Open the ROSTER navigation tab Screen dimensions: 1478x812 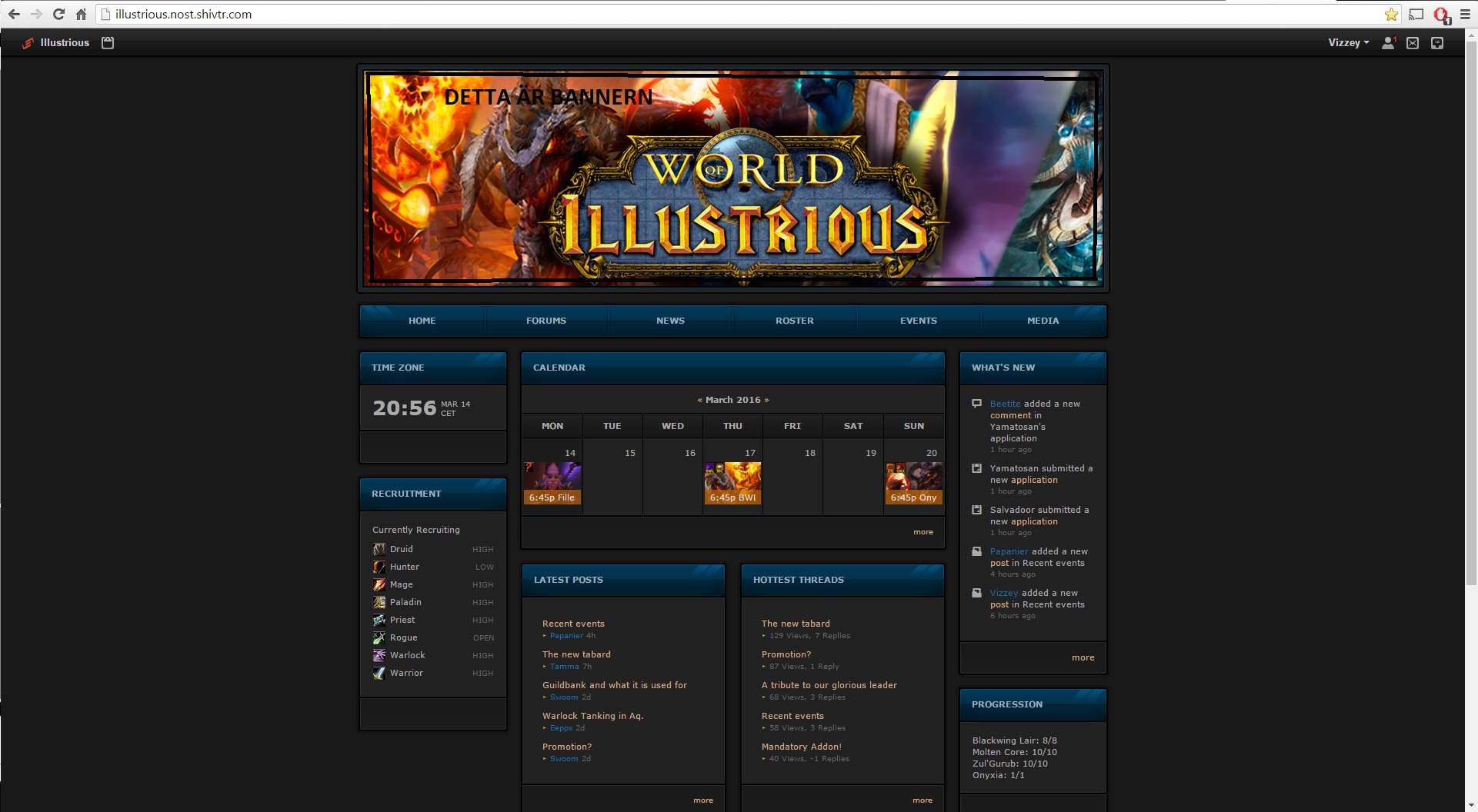pos(795,321)
